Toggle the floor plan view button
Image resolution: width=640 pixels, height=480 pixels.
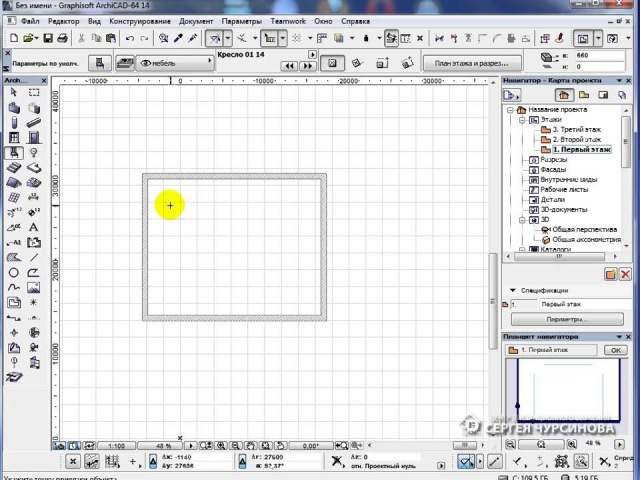583,39
